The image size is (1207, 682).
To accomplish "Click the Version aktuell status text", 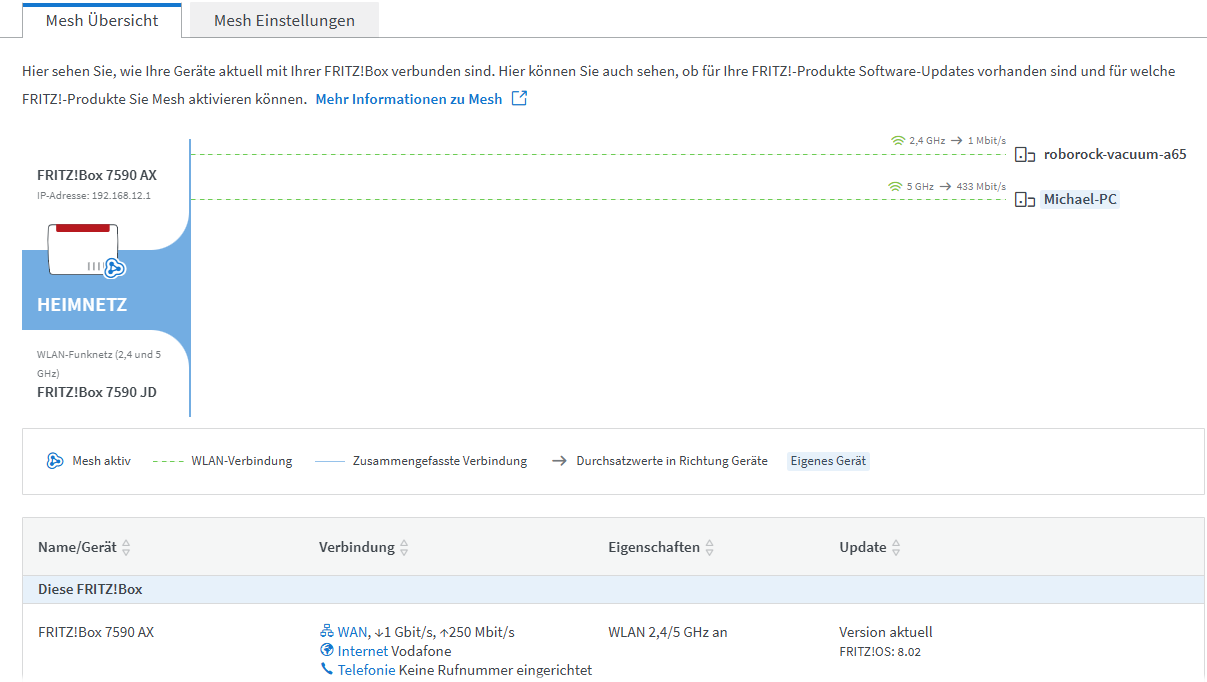I will coord(886,632).
